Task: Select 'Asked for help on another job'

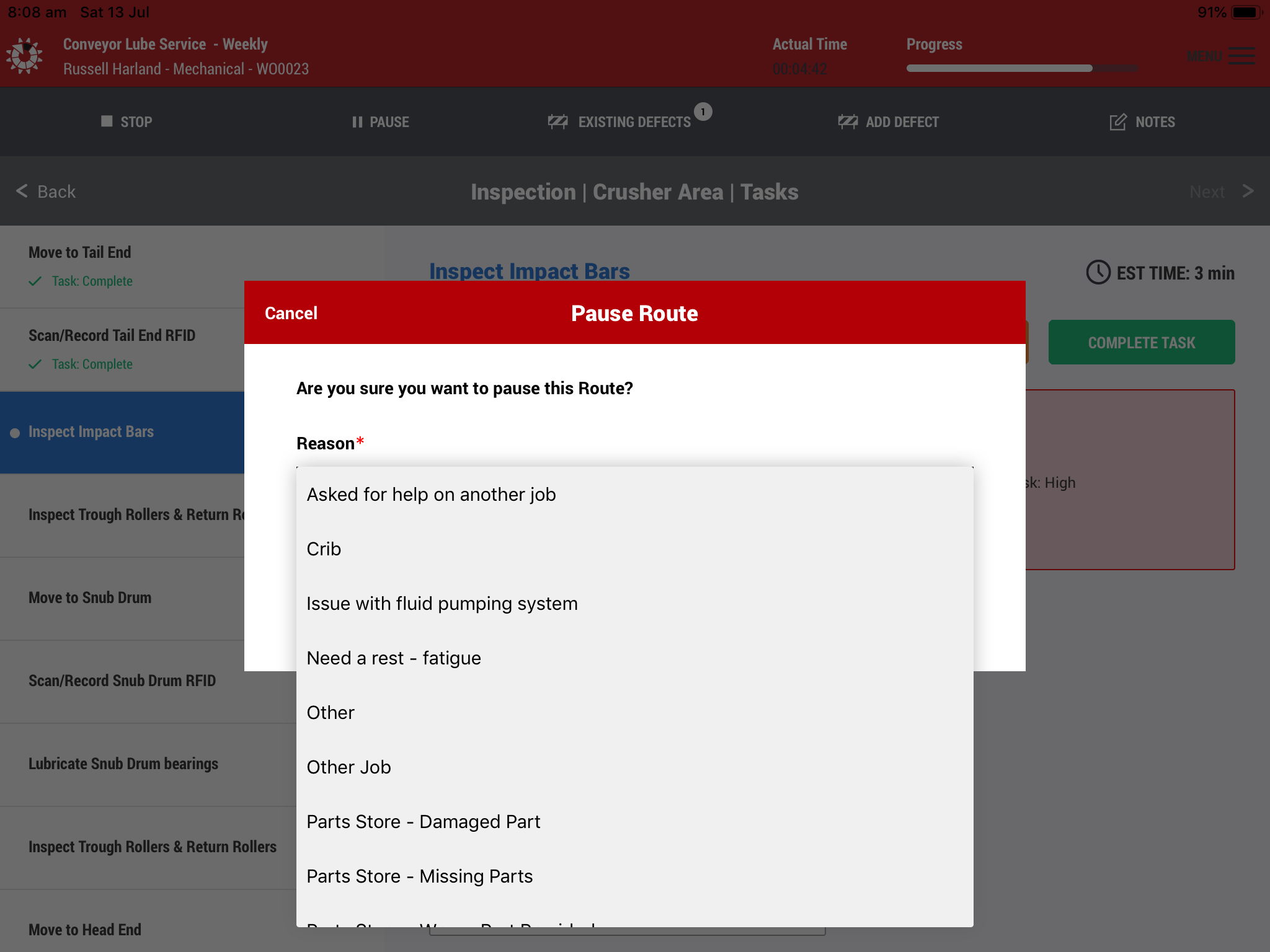Action: pos(432,495)
